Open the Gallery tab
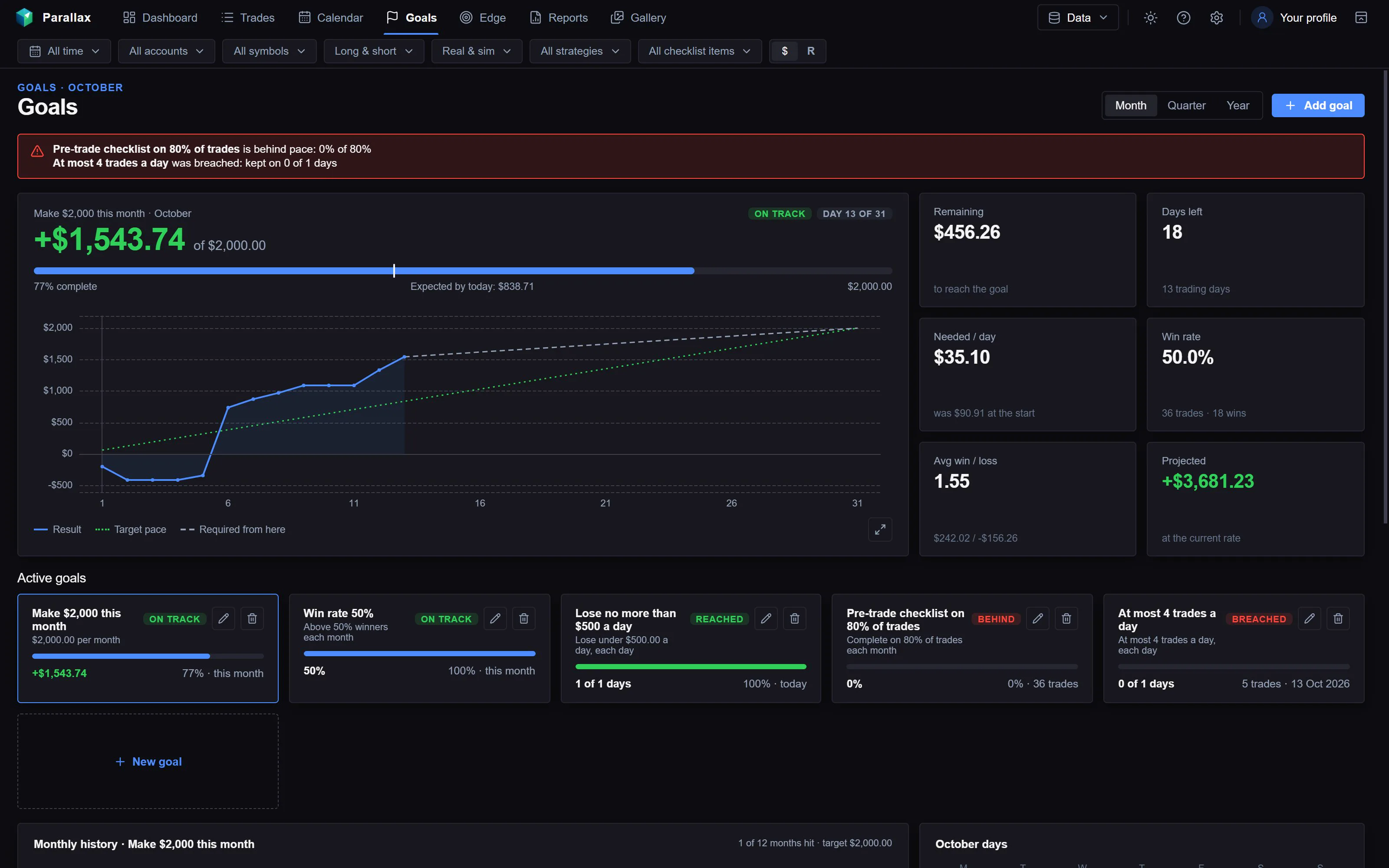Viewport: 1389px width, 868px height. [638, 18]
